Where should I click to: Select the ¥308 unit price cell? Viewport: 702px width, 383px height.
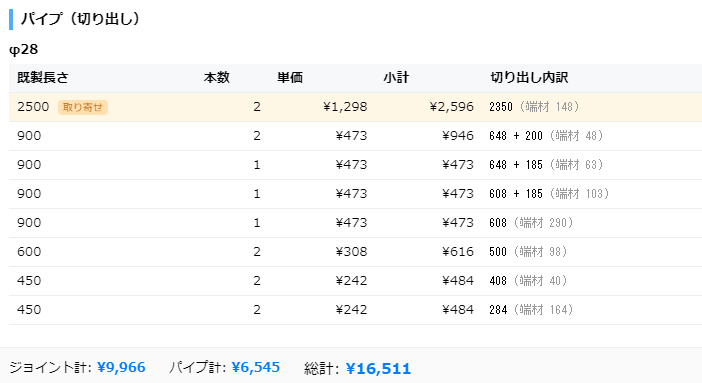(x=351, y=252)
